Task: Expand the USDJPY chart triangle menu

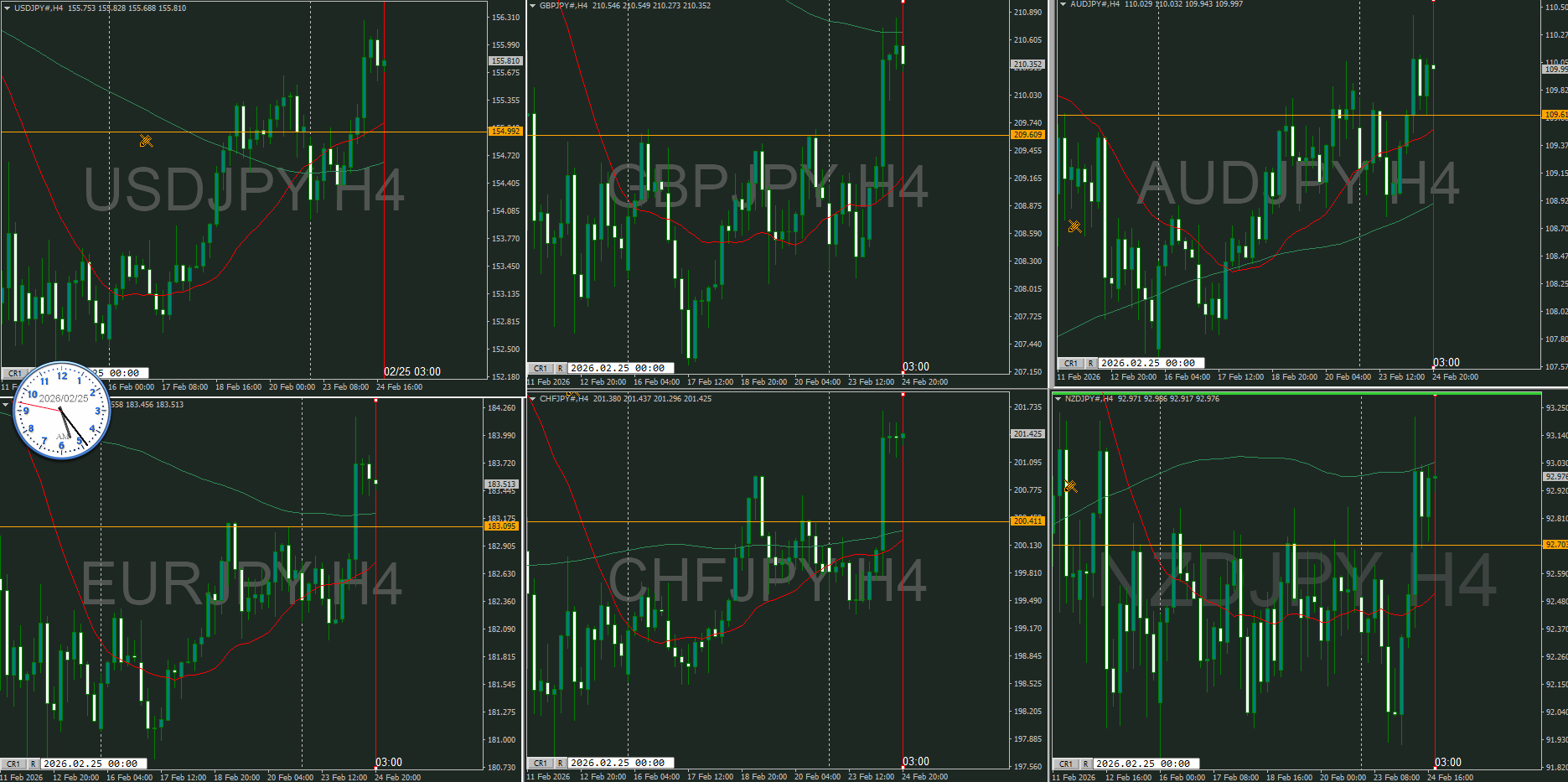Action: tap(7, 8)
